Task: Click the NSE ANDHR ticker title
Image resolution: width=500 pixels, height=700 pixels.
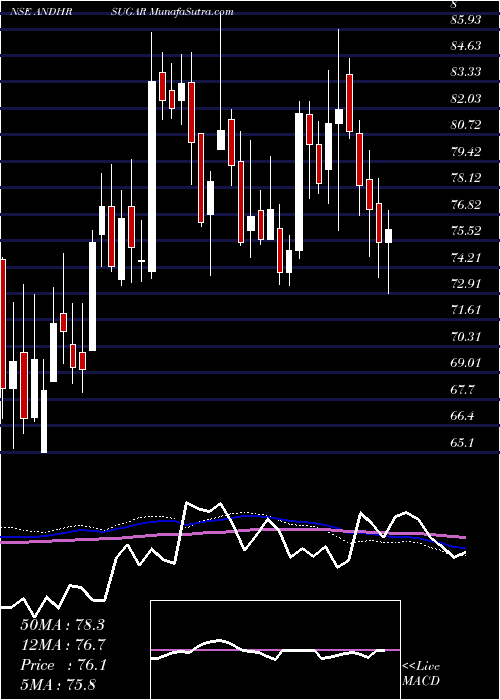Action: pos(42,12)
